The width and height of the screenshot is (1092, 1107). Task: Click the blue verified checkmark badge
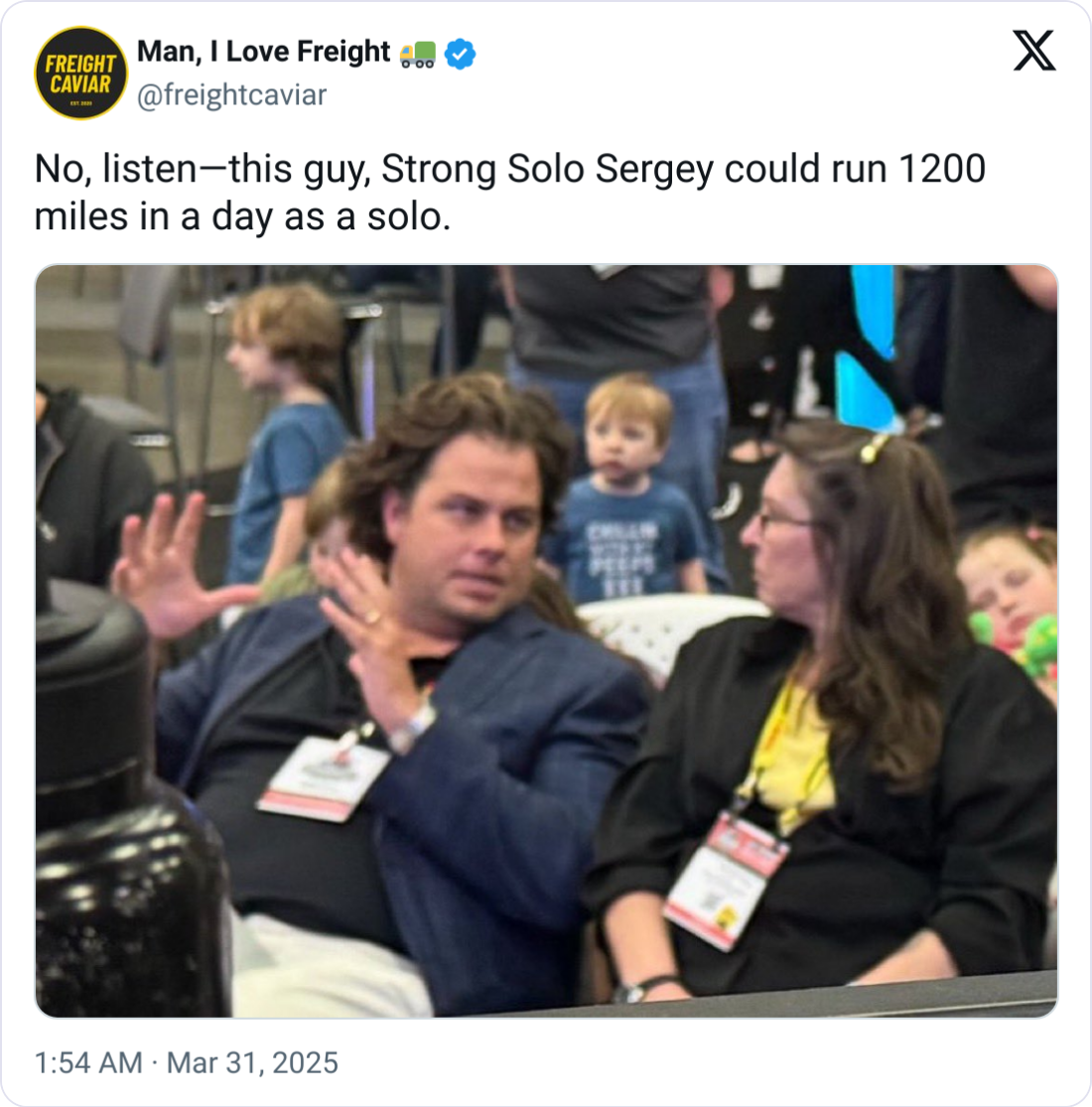[x=460, y=54]
